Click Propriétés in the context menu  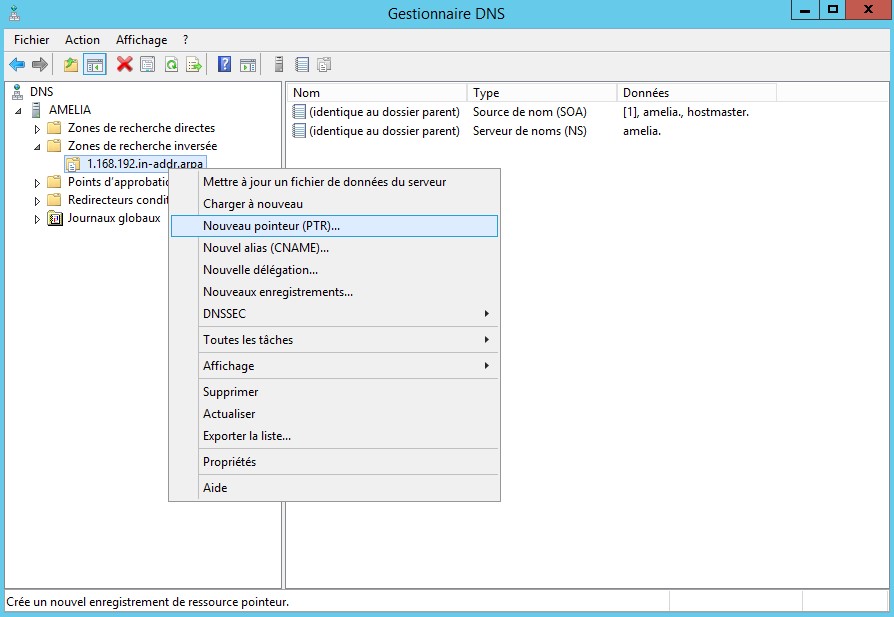coord(229,462)
